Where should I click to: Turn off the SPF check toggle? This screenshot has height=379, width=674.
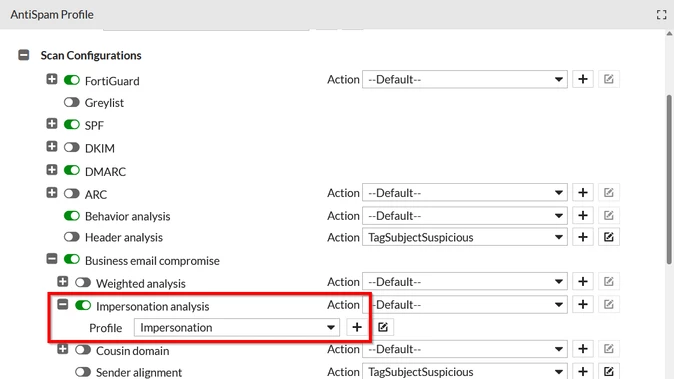click(72, 125)
